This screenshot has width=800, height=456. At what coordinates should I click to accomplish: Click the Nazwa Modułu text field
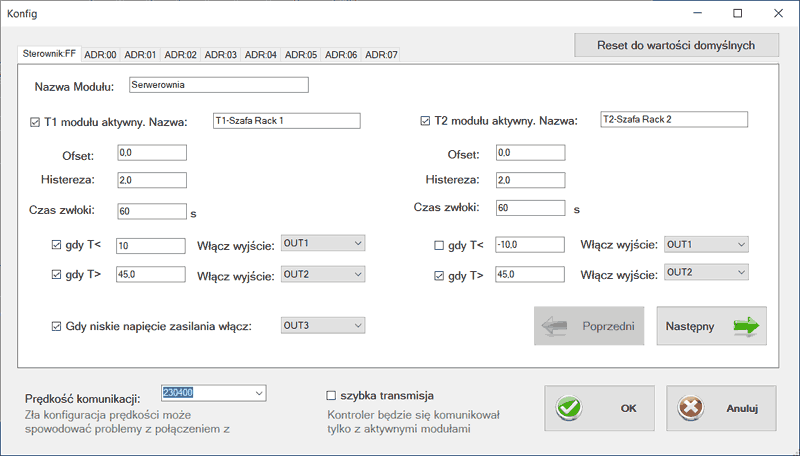coord(219,85)
